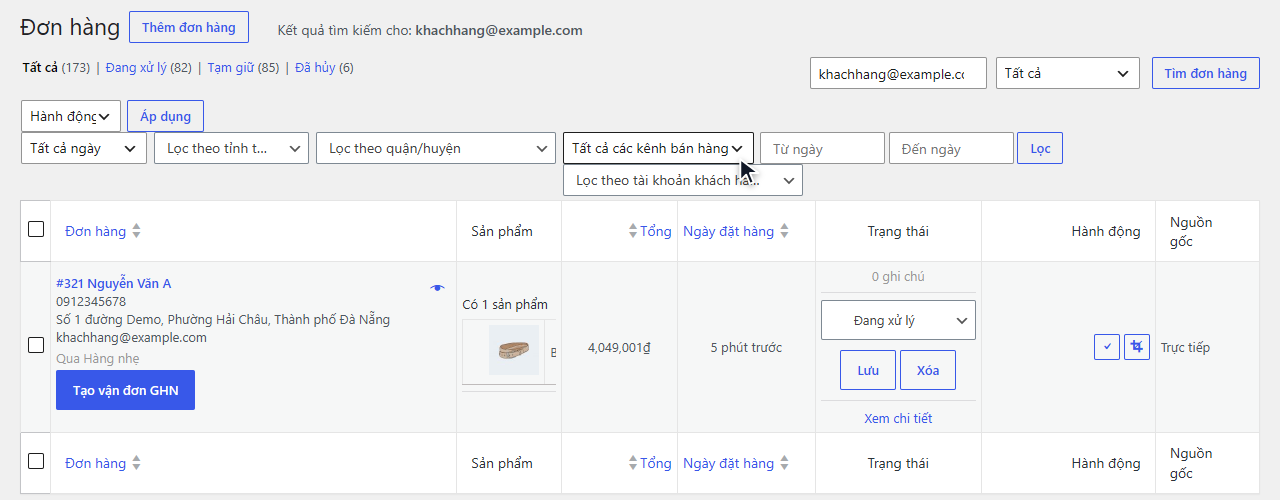Open Lọc theo tài khoản khách hàng dropdown

pos(682,180)
